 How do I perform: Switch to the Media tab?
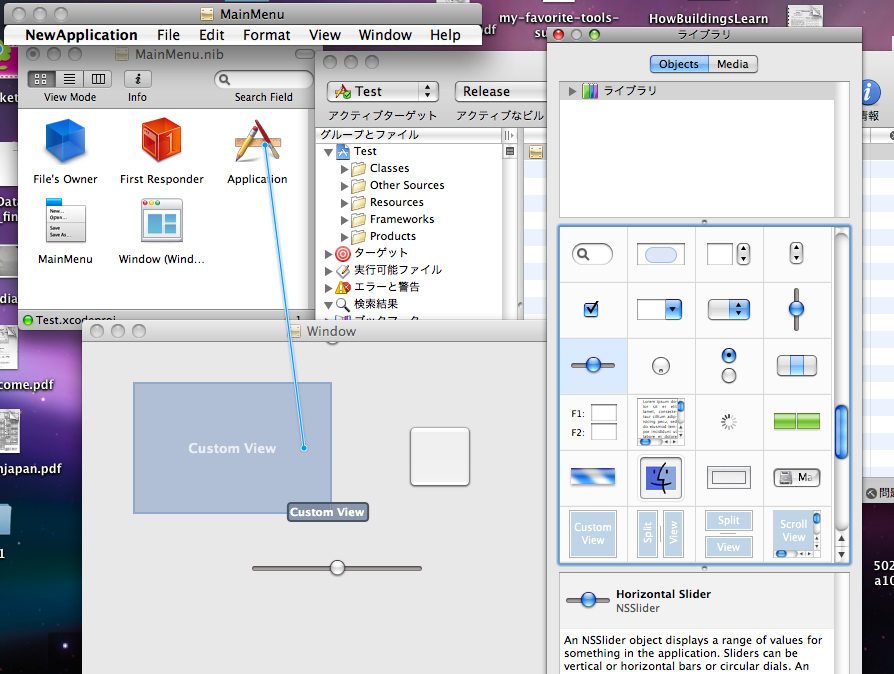733,64
